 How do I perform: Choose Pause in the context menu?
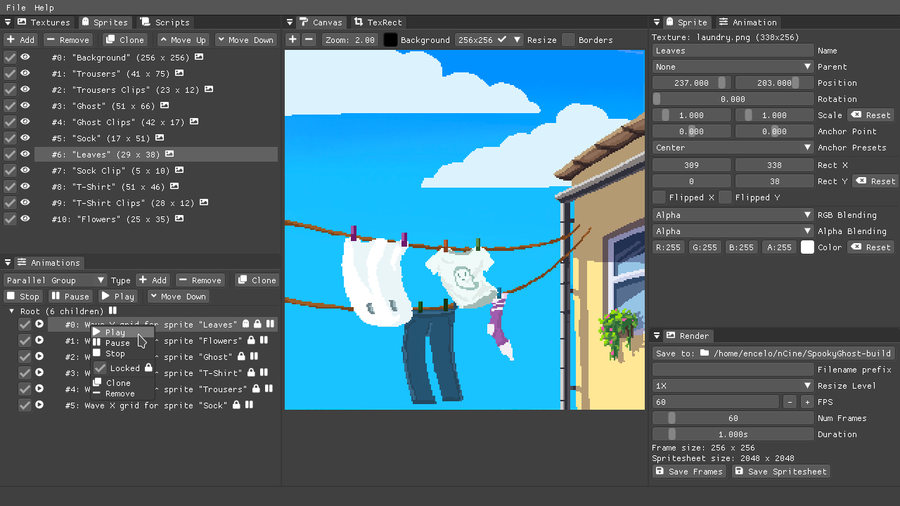tap(117, 342)
